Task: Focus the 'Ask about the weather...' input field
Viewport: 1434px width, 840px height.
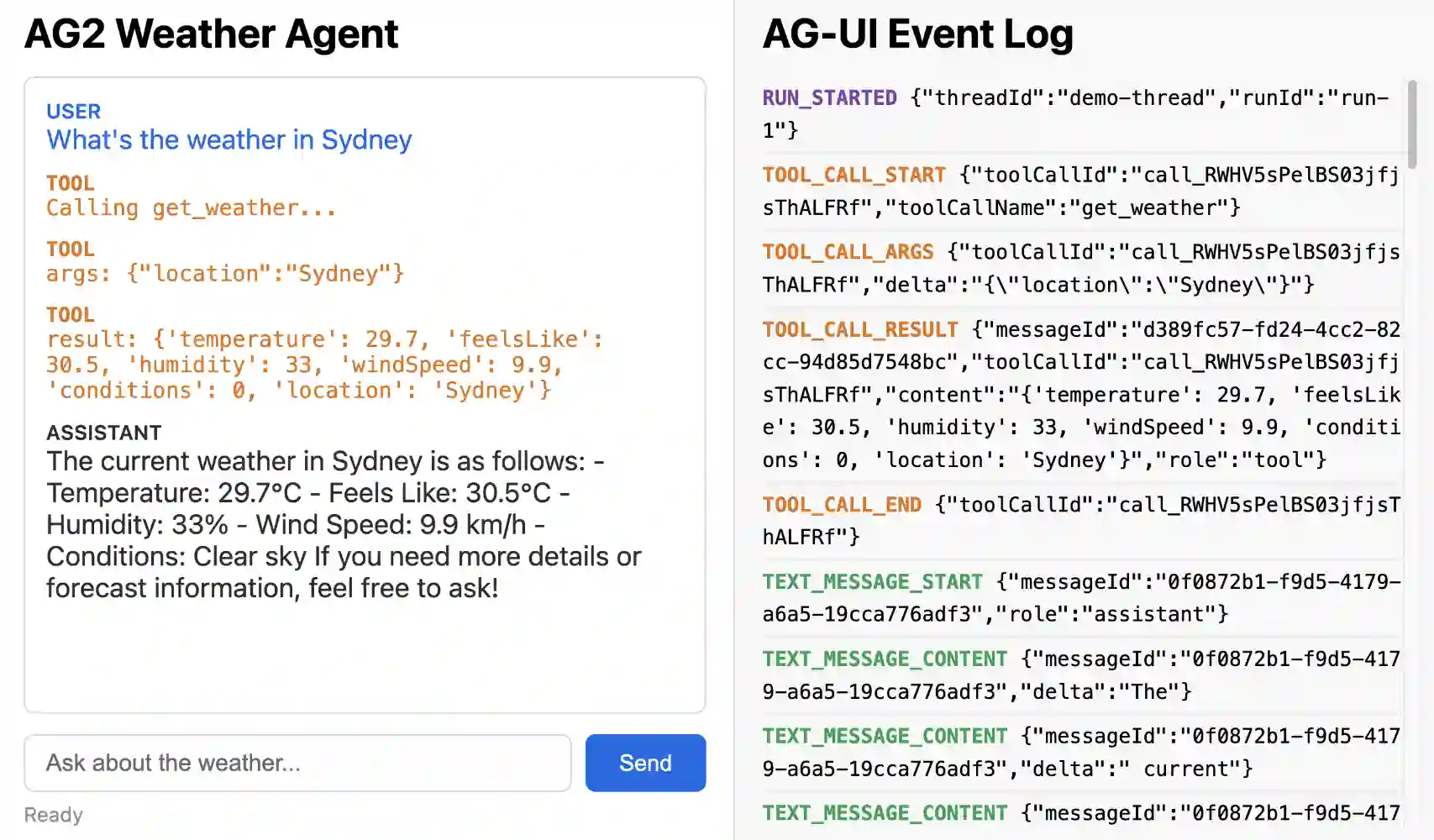Action: 297,763
